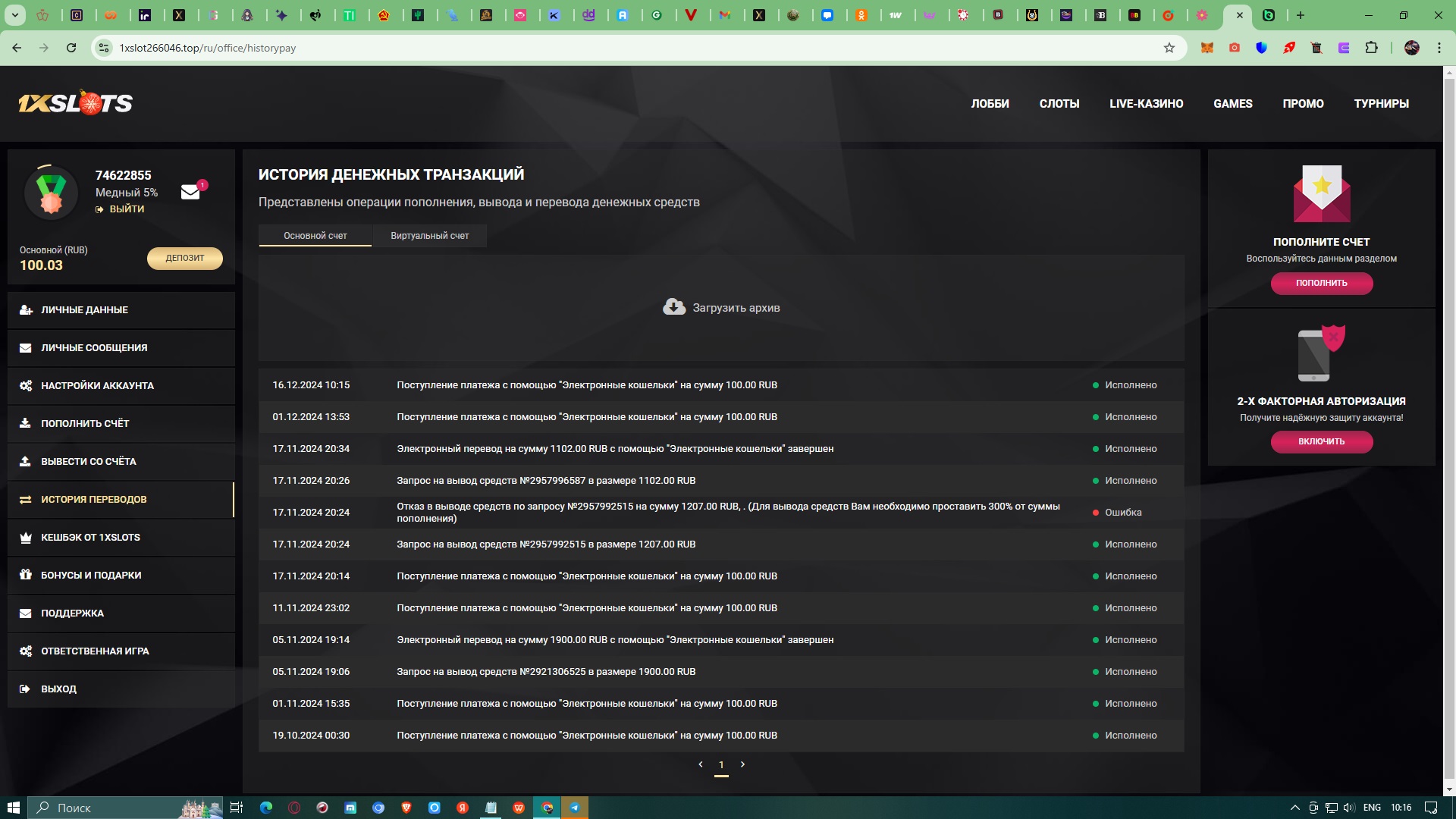Viewport: 1456px width, 819px height.
Task: Click the ПОПОЛНИТЬ button
Action: (1321, 283)
